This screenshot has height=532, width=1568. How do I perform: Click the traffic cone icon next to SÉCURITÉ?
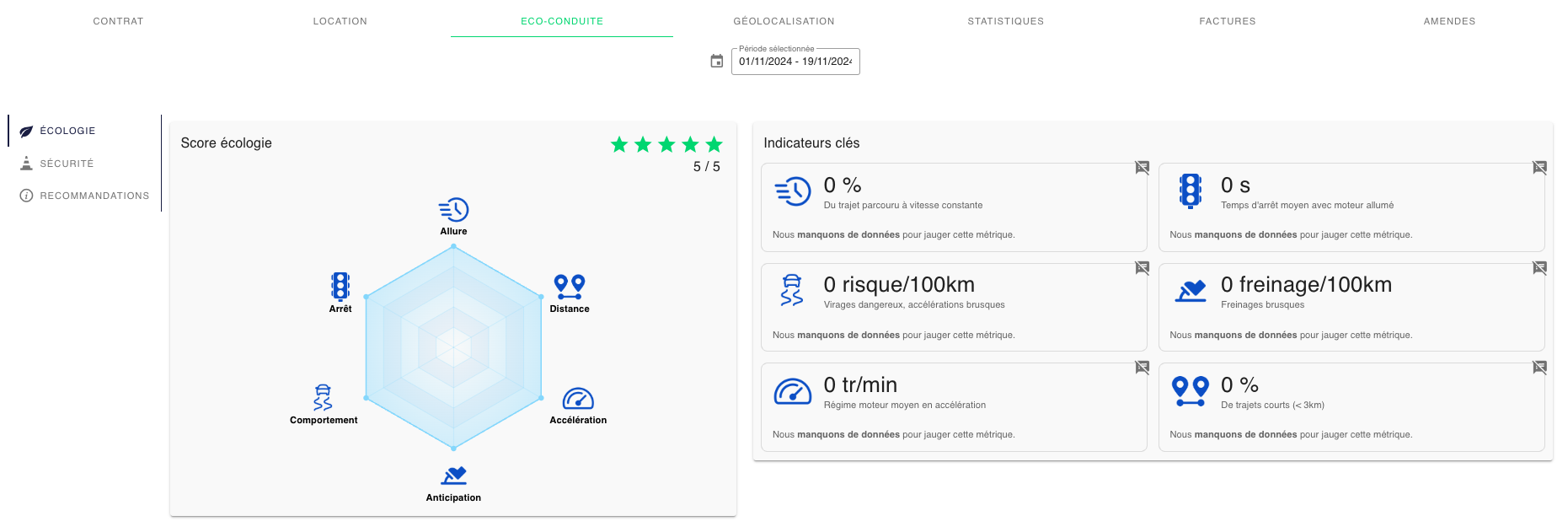[x=26, y=163]
